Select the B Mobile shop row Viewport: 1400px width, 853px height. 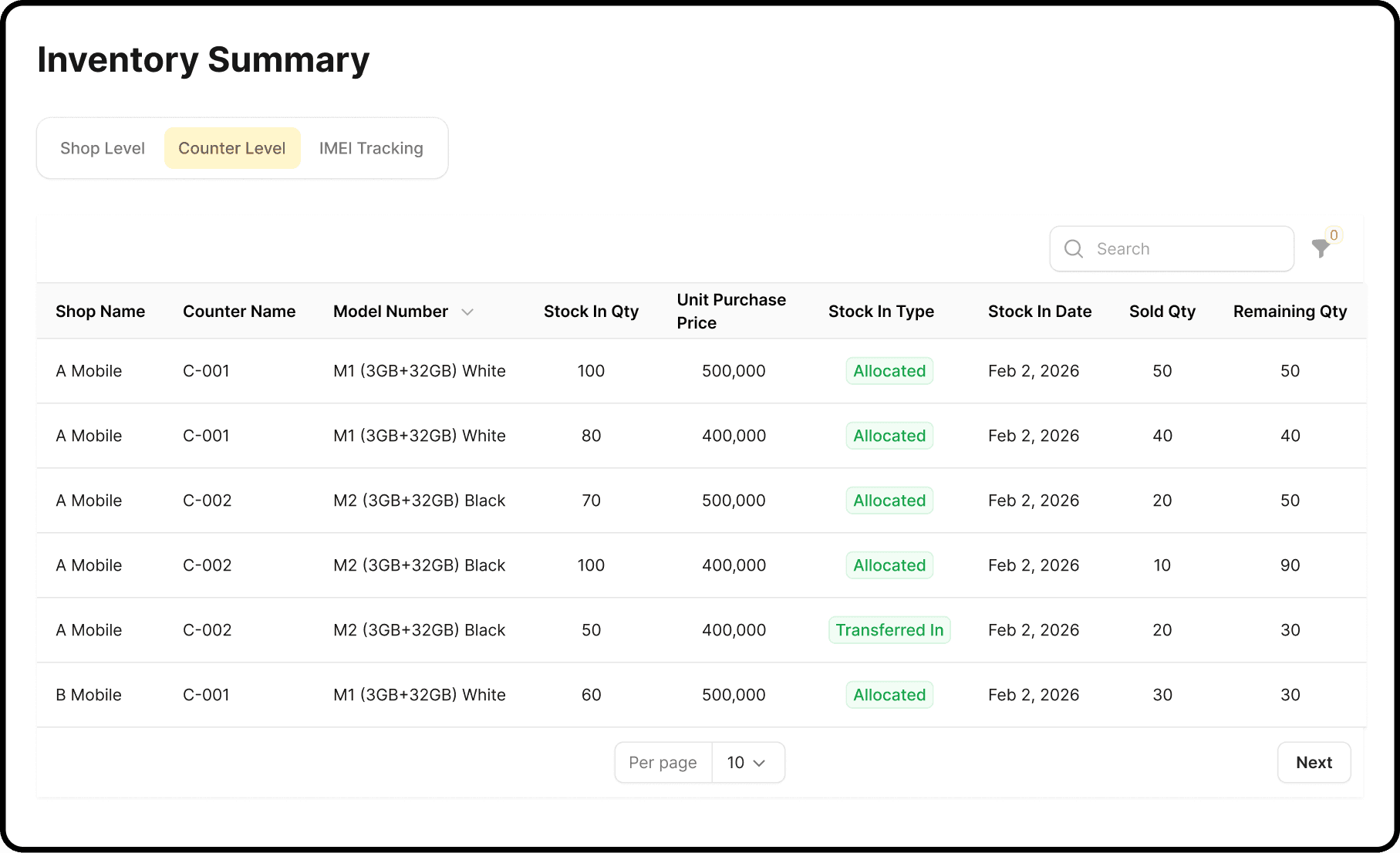pos(701,695)
